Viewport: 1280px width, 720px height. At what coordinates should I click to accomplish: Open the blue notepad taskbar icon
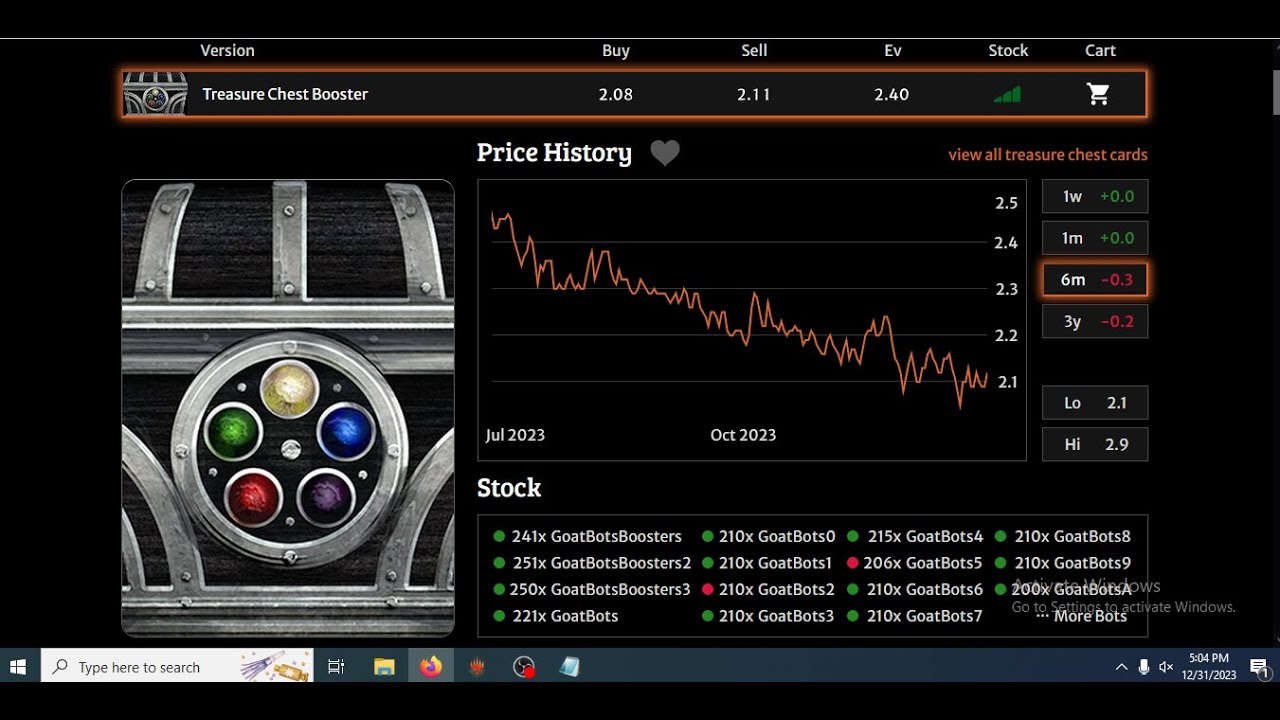[570, 667]
